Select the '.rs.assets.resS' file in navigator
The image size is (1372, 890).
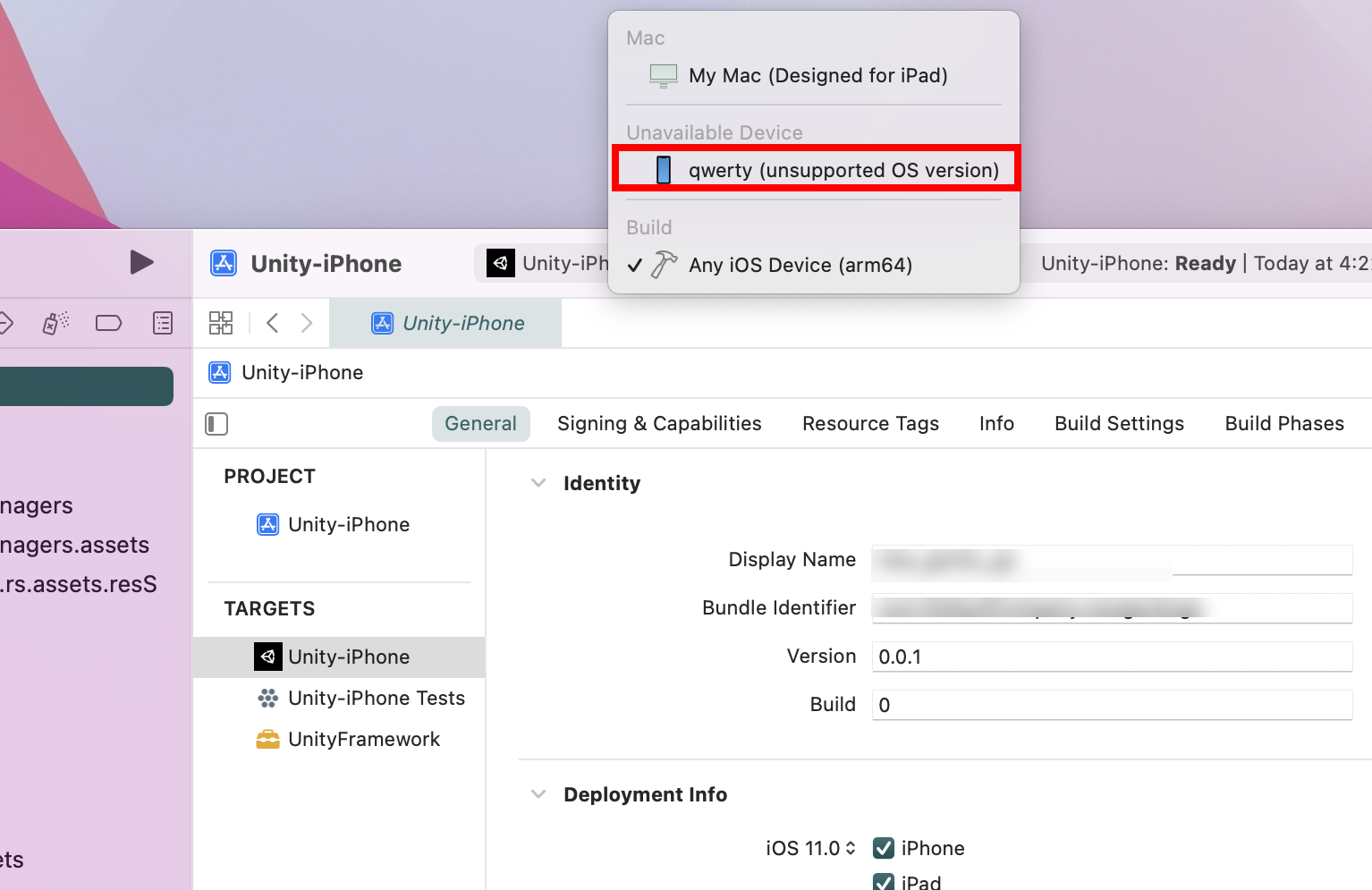coord(79,584)
